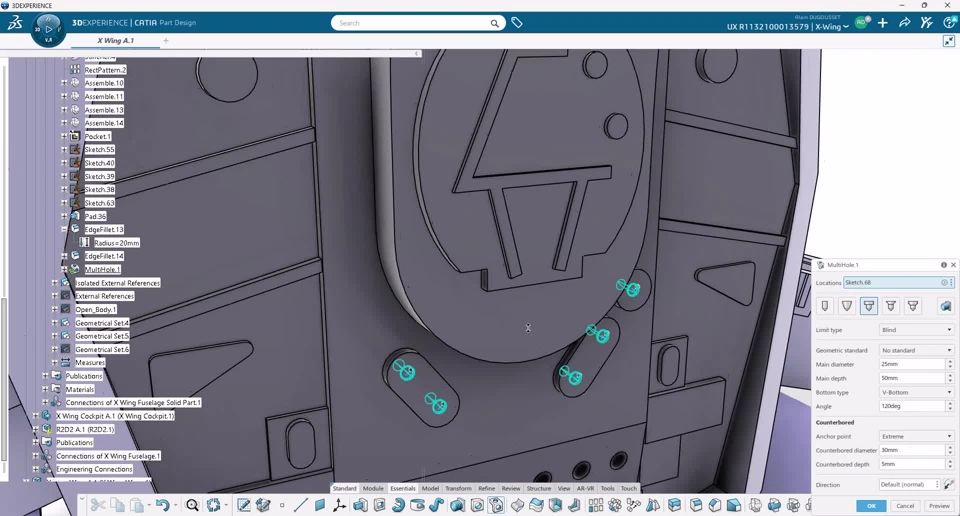960x516 pixels.
Task: Click the highlighted Hole tool icon
Action: (x=497, y=505)
